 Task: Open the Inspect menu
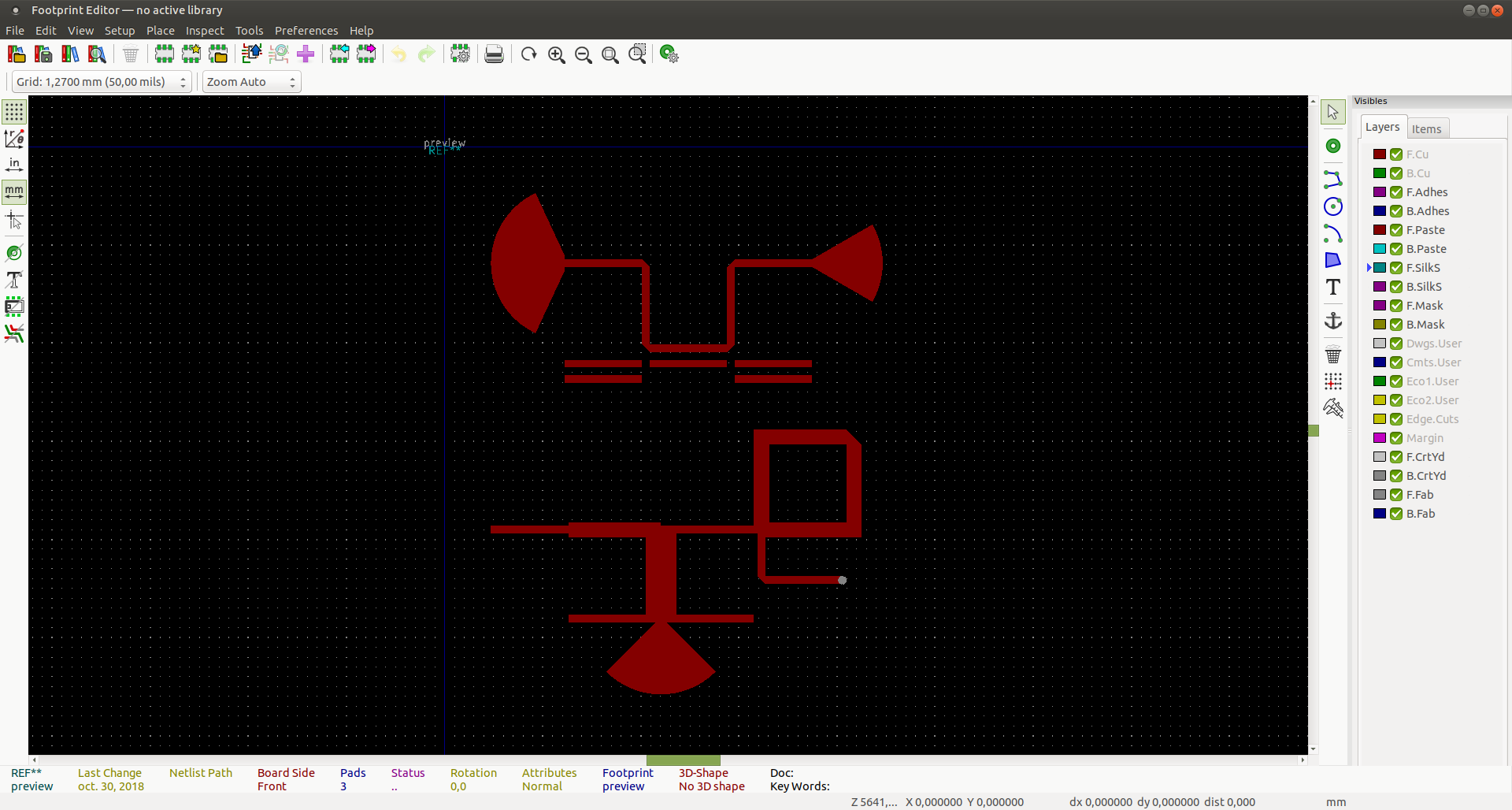coord(205,31)
